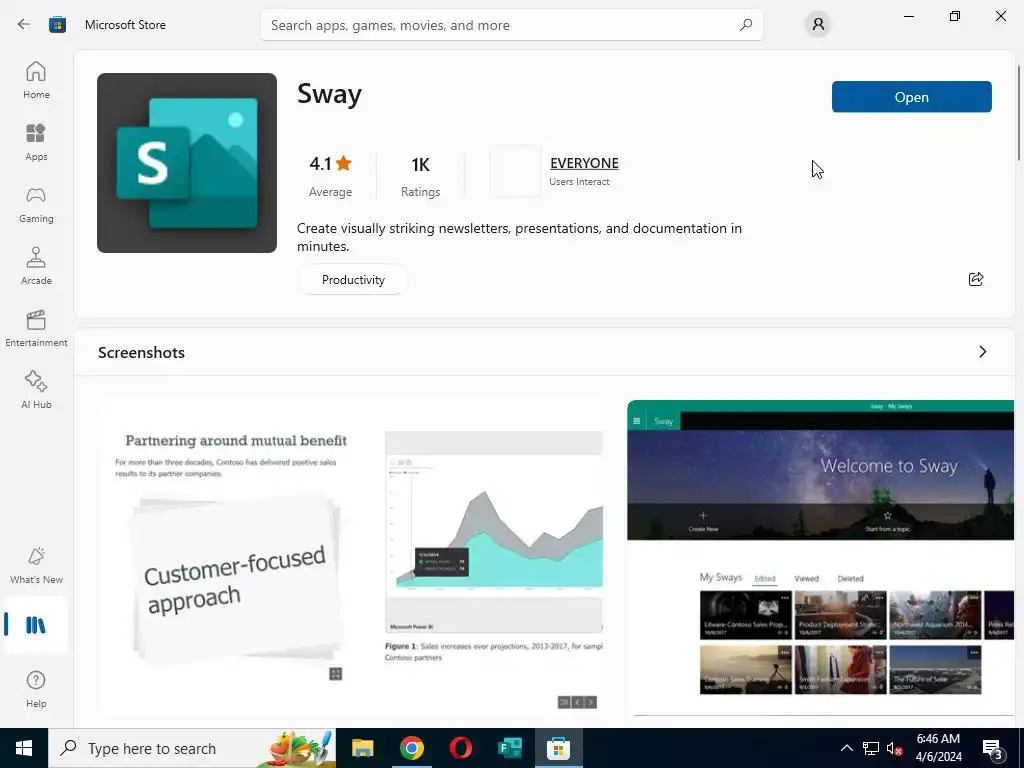Viewport: 1024px width, 768px height.
Task: Expand Screenshots with the chevron arrow
Action: pos(983,352)
